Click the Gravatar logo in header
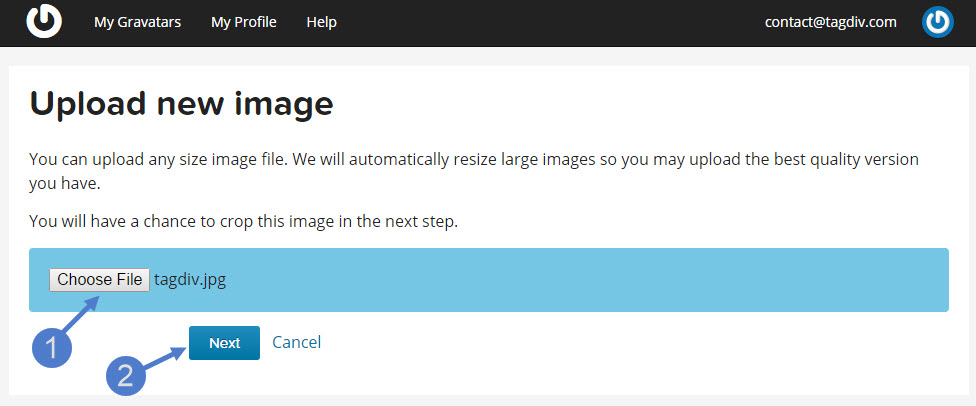Image resolution: width=976 pixels, height=406 pixels. (x=44, y=22)
